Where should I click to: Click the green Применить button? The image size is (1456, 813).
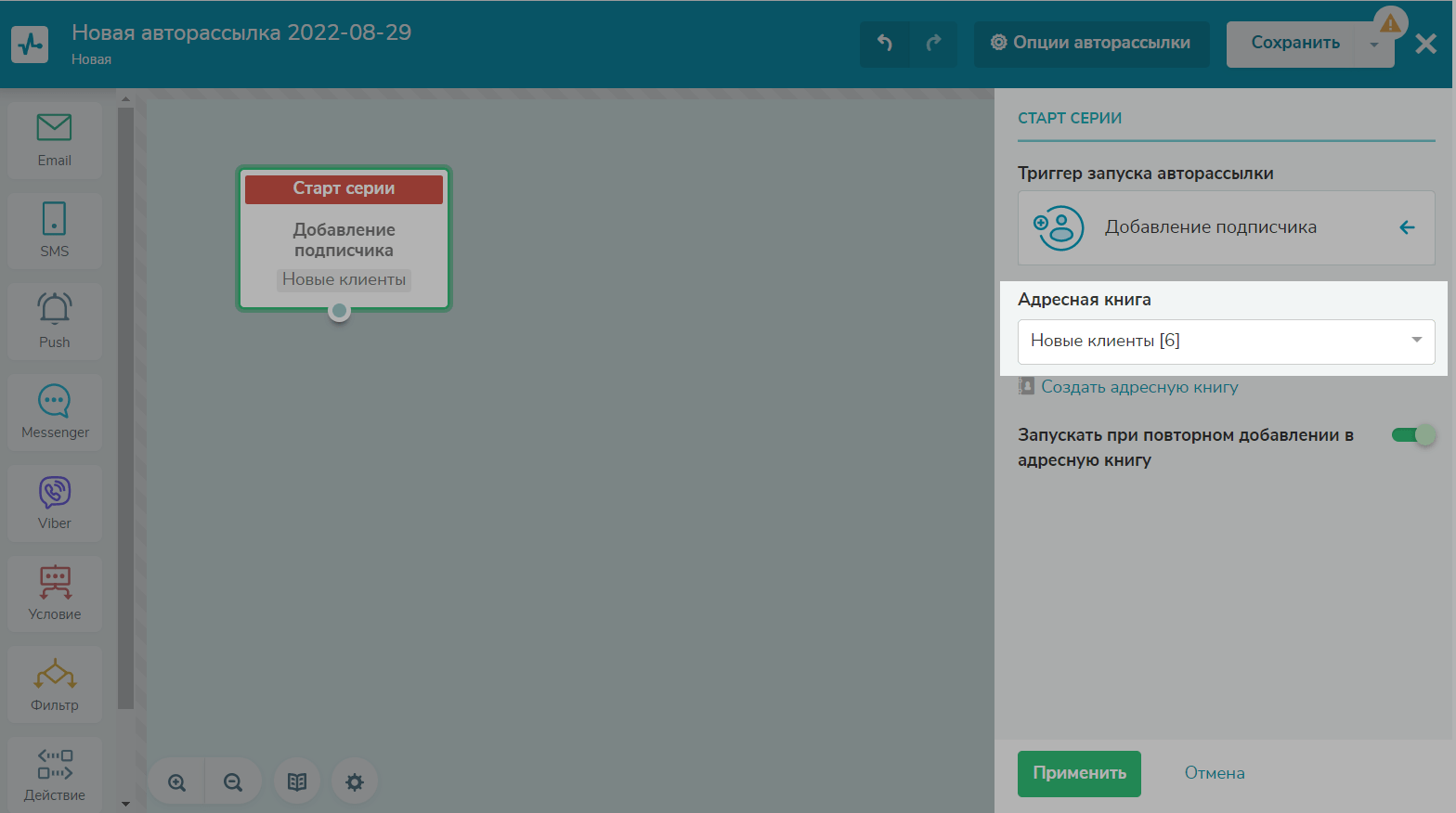[1079, 774]
